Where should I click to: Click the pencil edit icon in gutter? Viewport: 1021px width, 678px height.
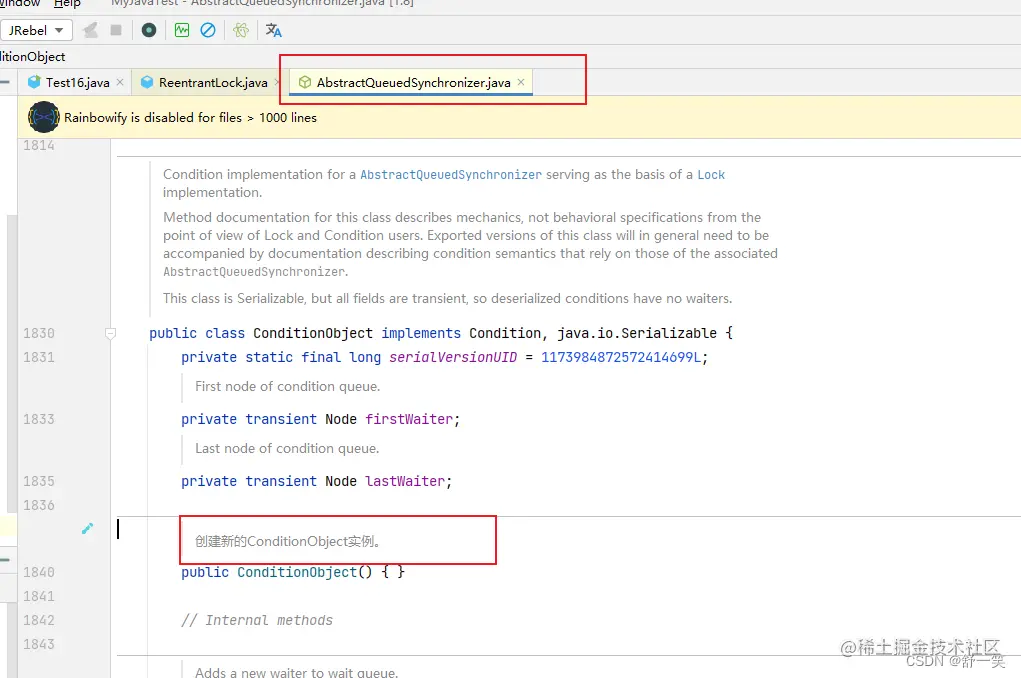tap(87, 528)
